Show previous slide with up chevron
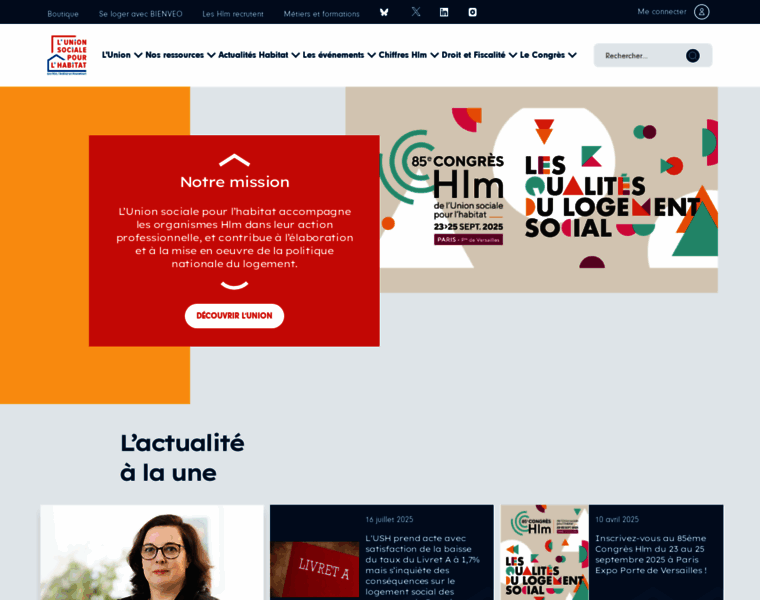The height and width of the screenshot is (600, 760). (235, 160)
